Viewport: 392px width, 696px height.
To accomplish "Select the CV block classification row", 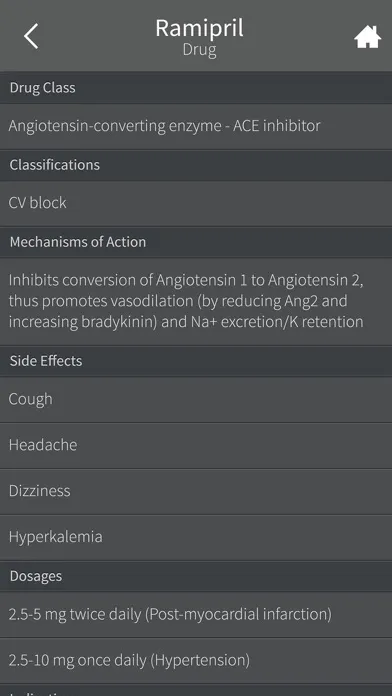I will 196,203.
